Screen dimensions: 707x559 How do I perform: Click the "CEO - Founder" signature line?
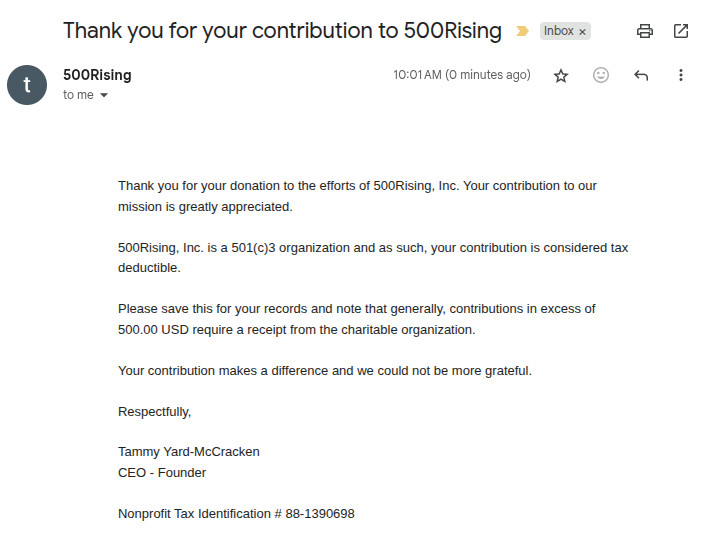[x=162, y=472]
